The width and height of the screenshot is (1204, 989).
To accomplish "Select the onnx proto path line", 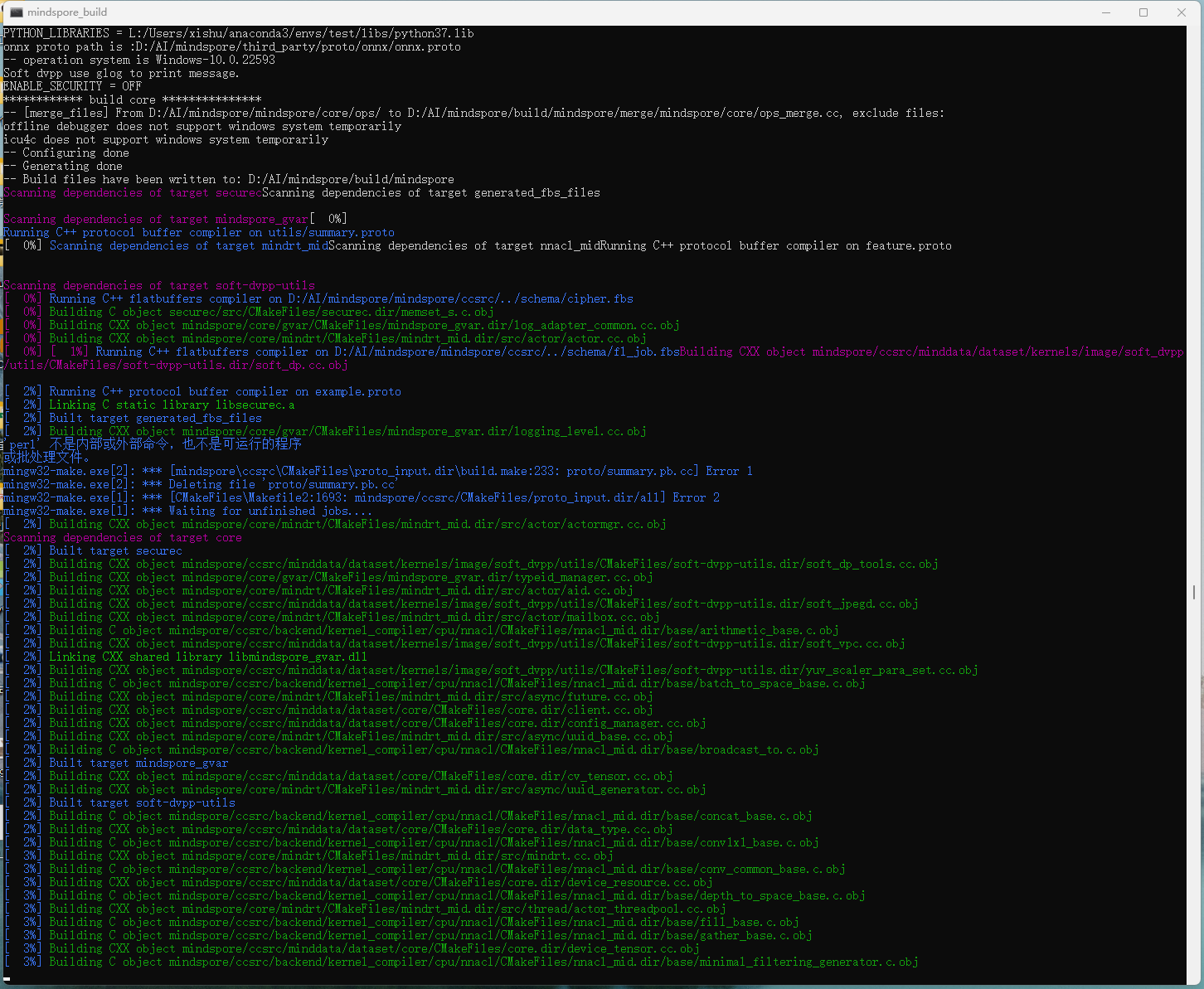I will pos(232,46).
